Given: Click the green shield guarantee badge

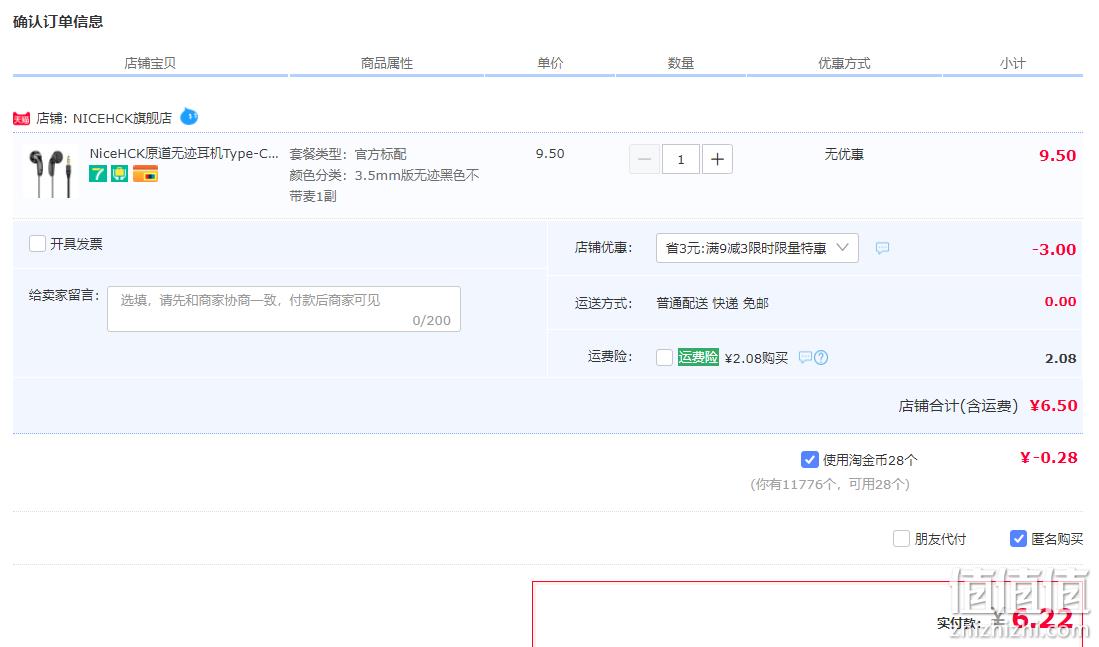Looking at the screenshot, I should point(120,174).
